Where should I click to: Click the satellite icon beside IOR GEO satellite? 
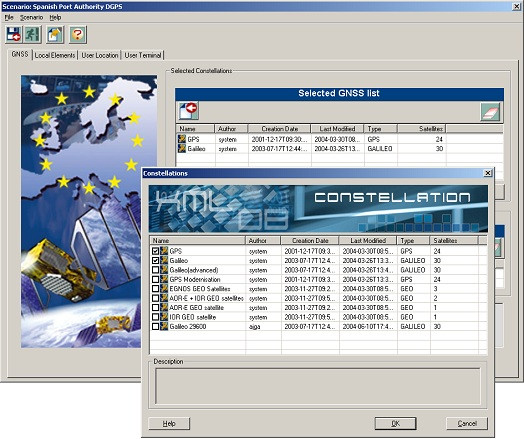164,317
